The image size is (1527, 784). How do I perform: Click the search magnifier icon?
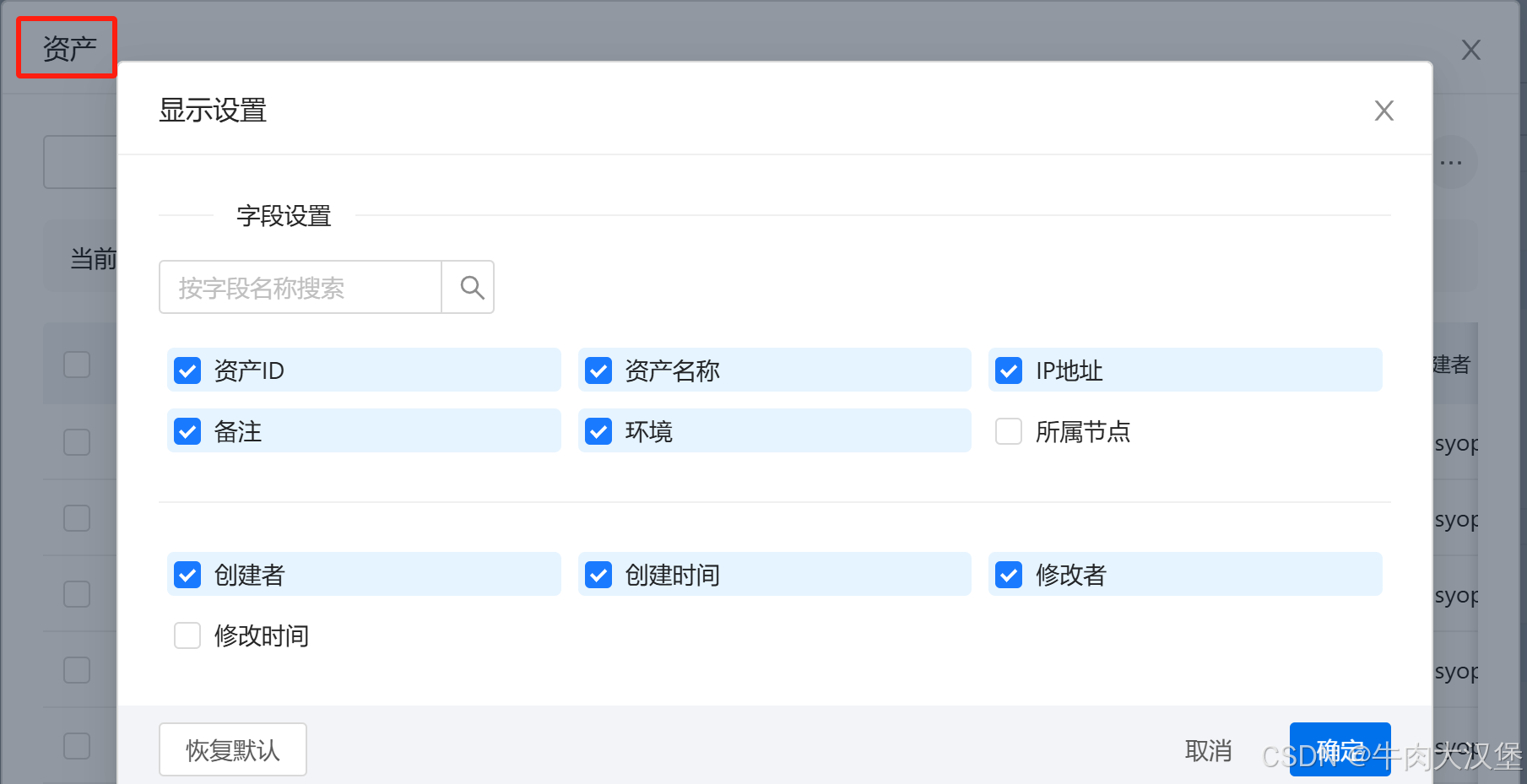point(472,288)
